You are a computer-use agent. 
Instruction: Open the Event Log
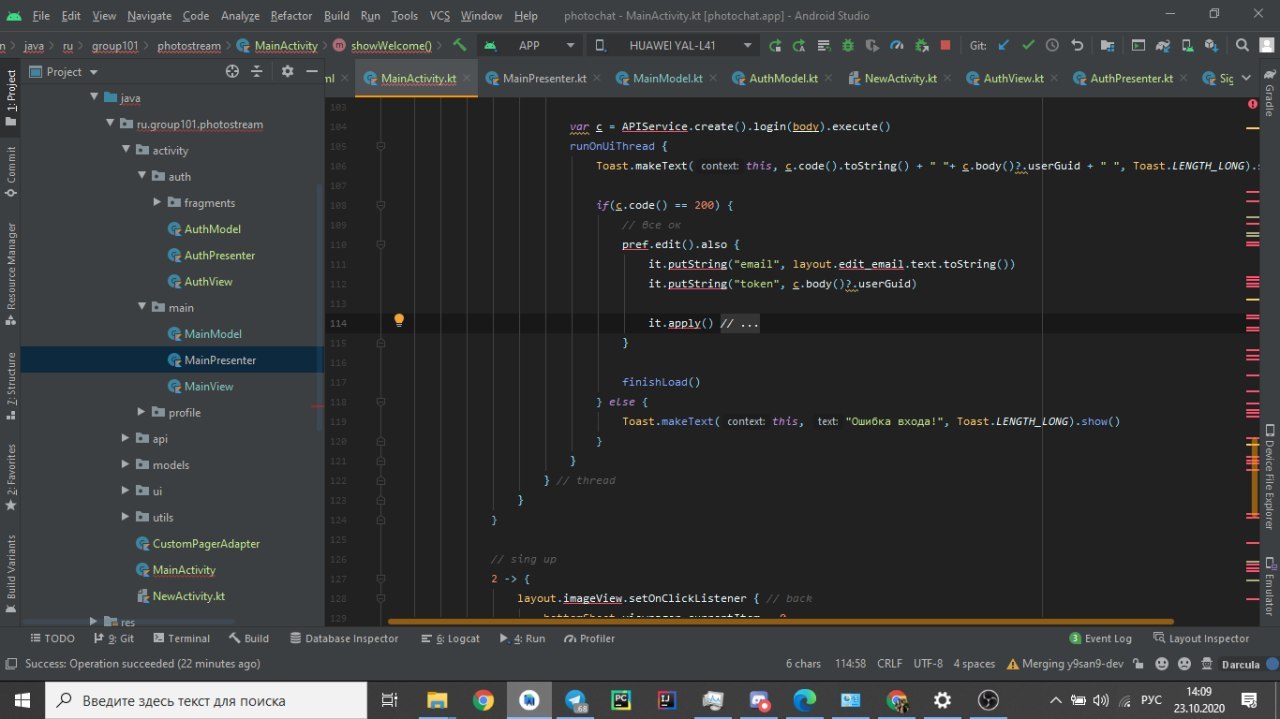tap(1100, 638)
